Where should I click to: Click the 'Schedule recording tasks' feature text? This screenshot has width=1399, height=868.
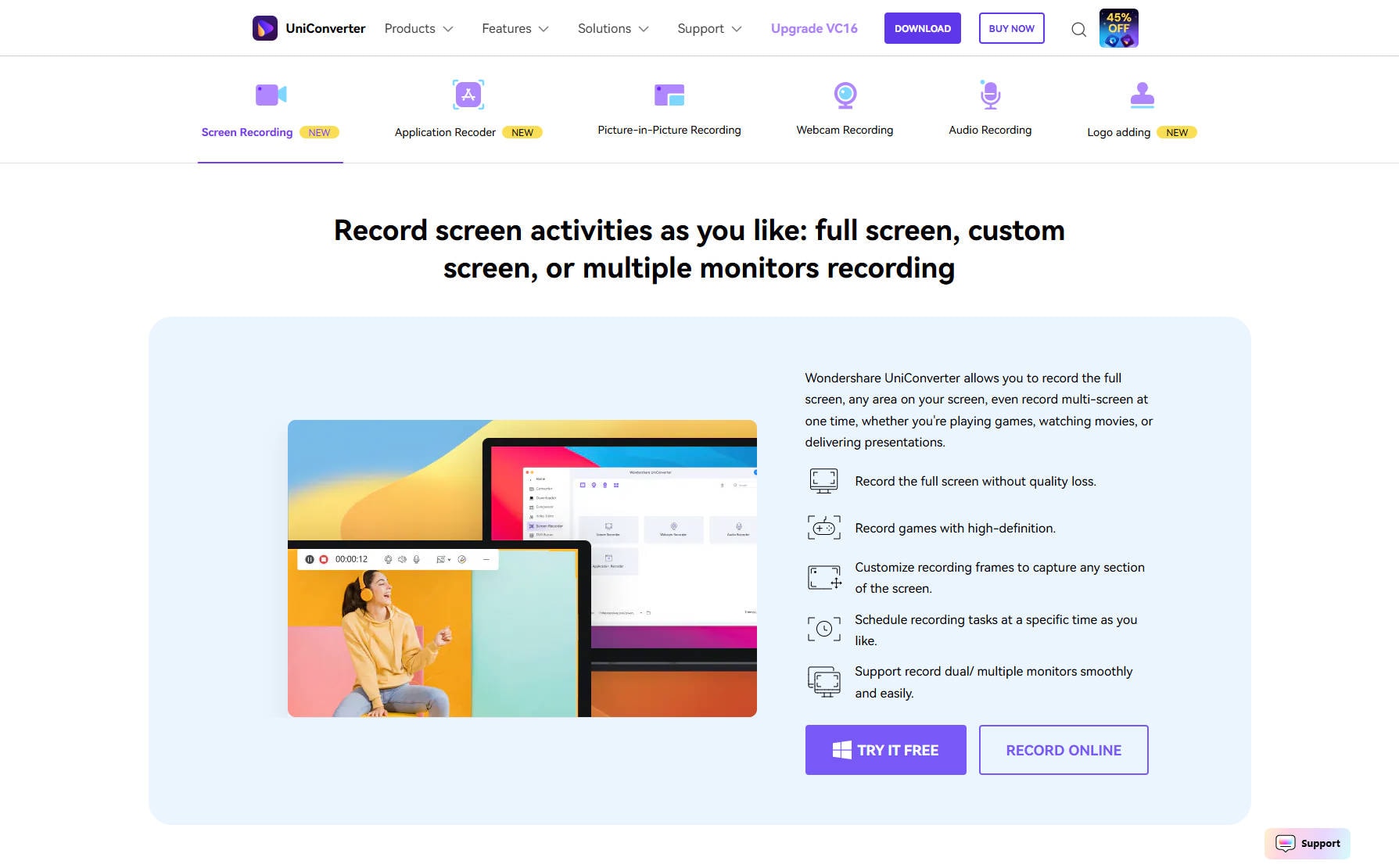click(995, 629)
